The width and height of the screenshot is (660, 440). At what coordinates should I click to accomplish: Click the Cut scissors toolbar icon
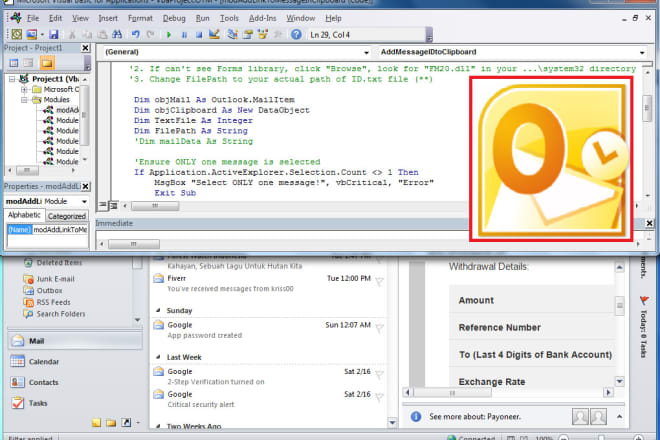72,35
